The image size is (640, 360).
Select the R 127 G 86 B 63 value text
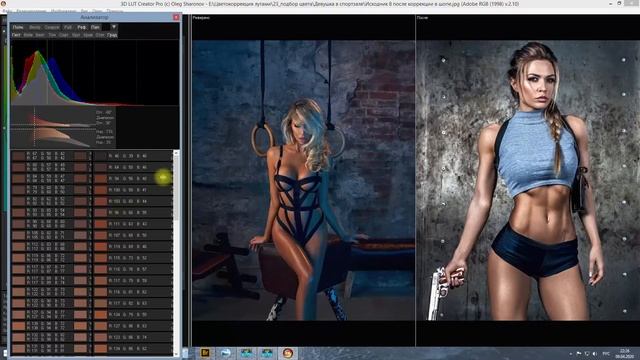pyautogui.click(x=128, y=326)
